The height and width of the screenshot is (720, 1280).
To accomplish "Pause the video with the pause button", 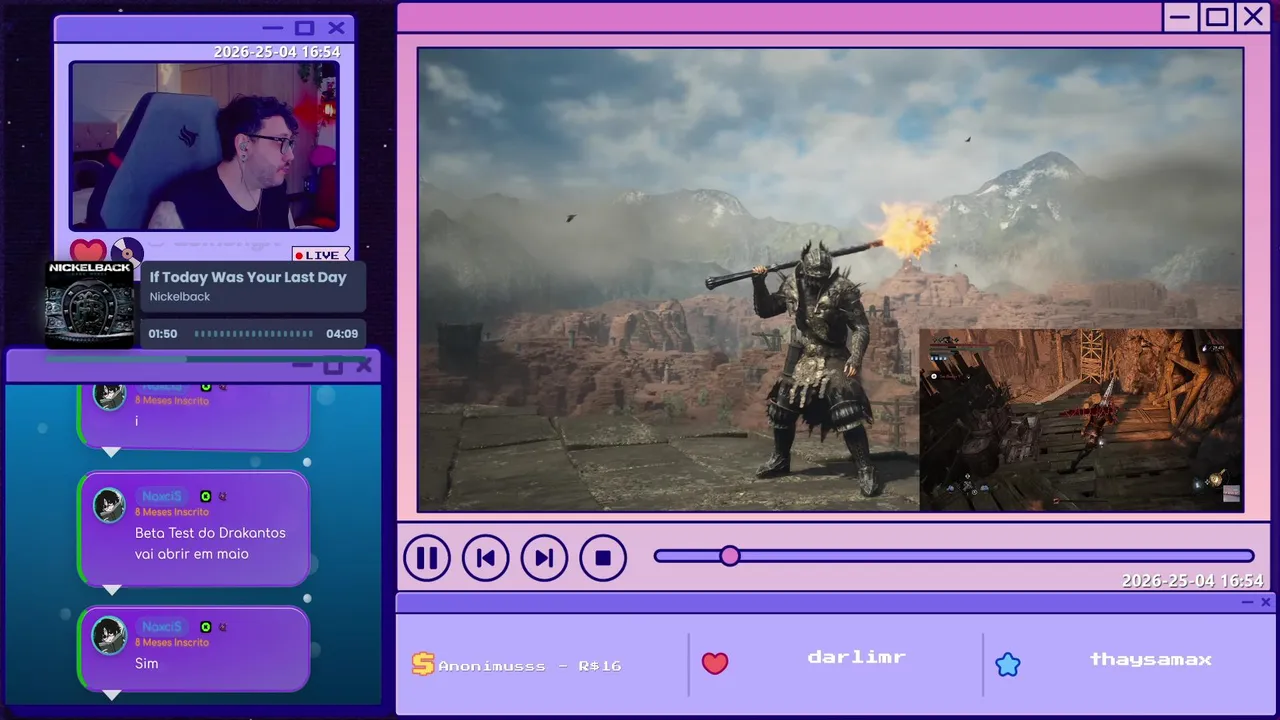I will [427, 557].
